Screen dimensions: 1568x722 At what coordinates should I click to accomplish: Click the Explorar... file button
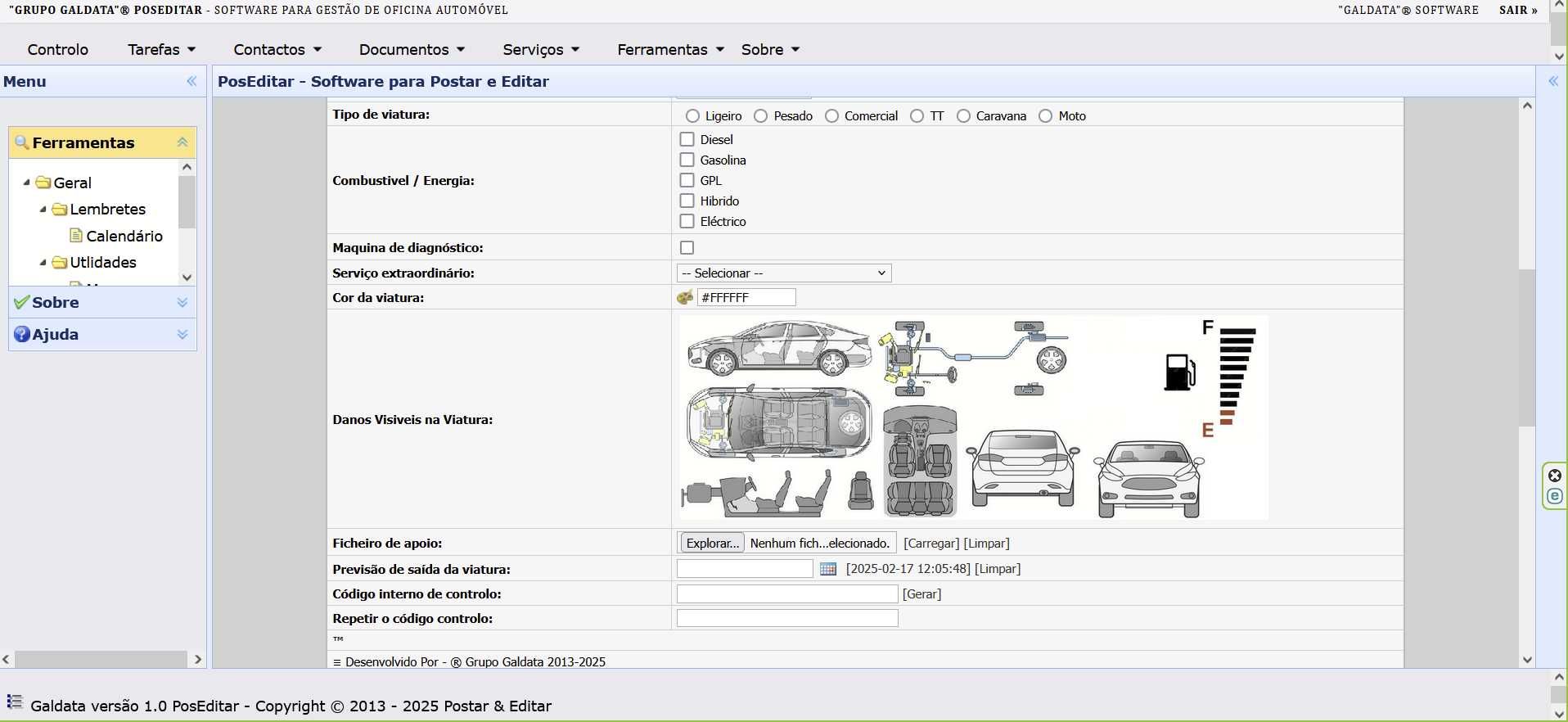coord(712,544)
